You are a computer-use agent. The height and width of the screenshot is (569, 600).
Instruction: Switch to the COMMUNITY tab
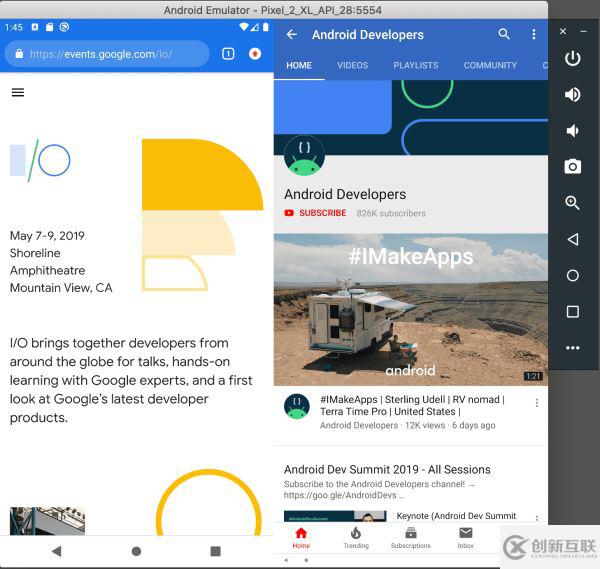[490, 65]
